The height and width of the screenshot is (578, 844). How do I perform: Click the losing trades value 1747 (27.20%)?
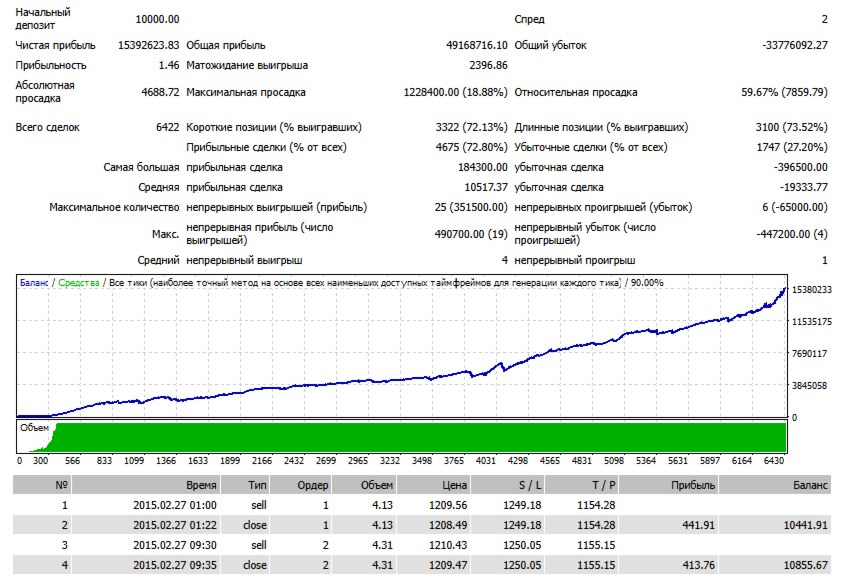point(792,147)
